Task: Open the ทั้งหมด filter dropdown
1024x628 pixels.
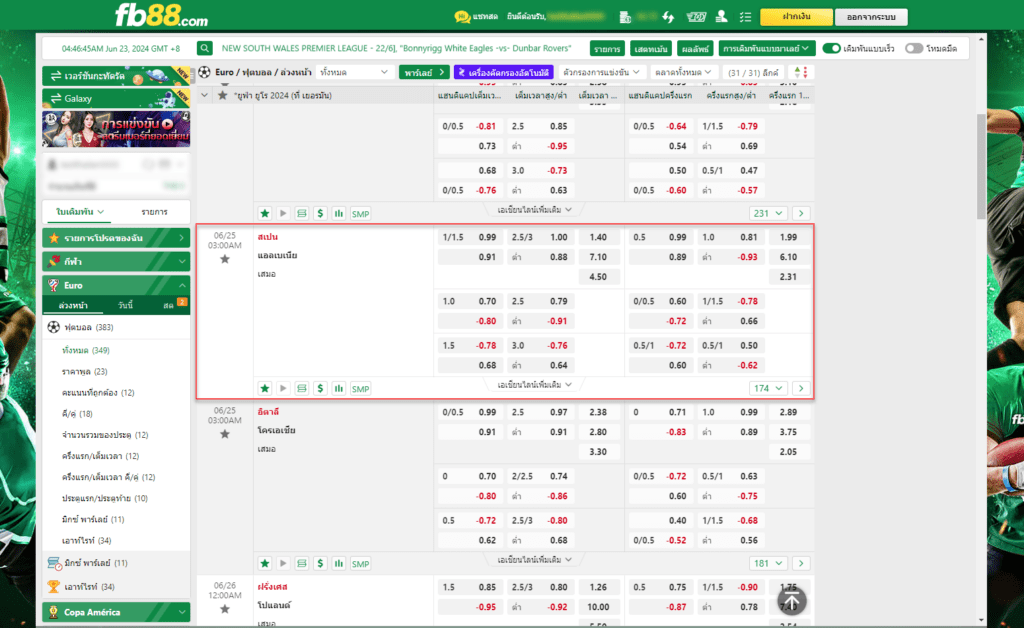Action: [x=354, y=72]
